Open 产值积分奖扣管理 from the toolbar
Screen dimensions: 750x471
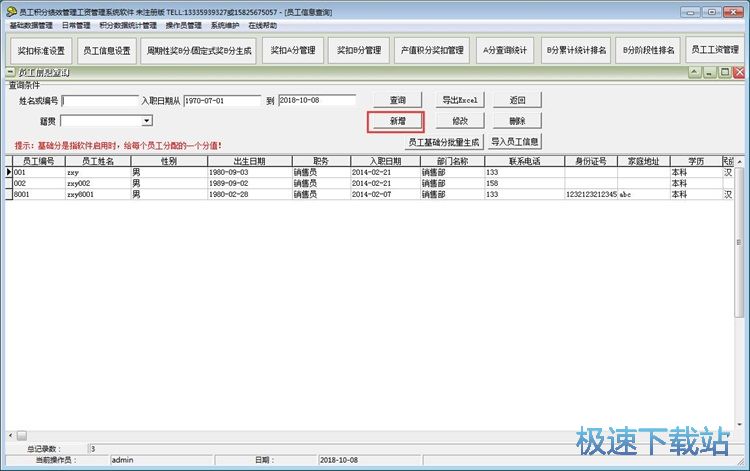(x=432, y=50)
